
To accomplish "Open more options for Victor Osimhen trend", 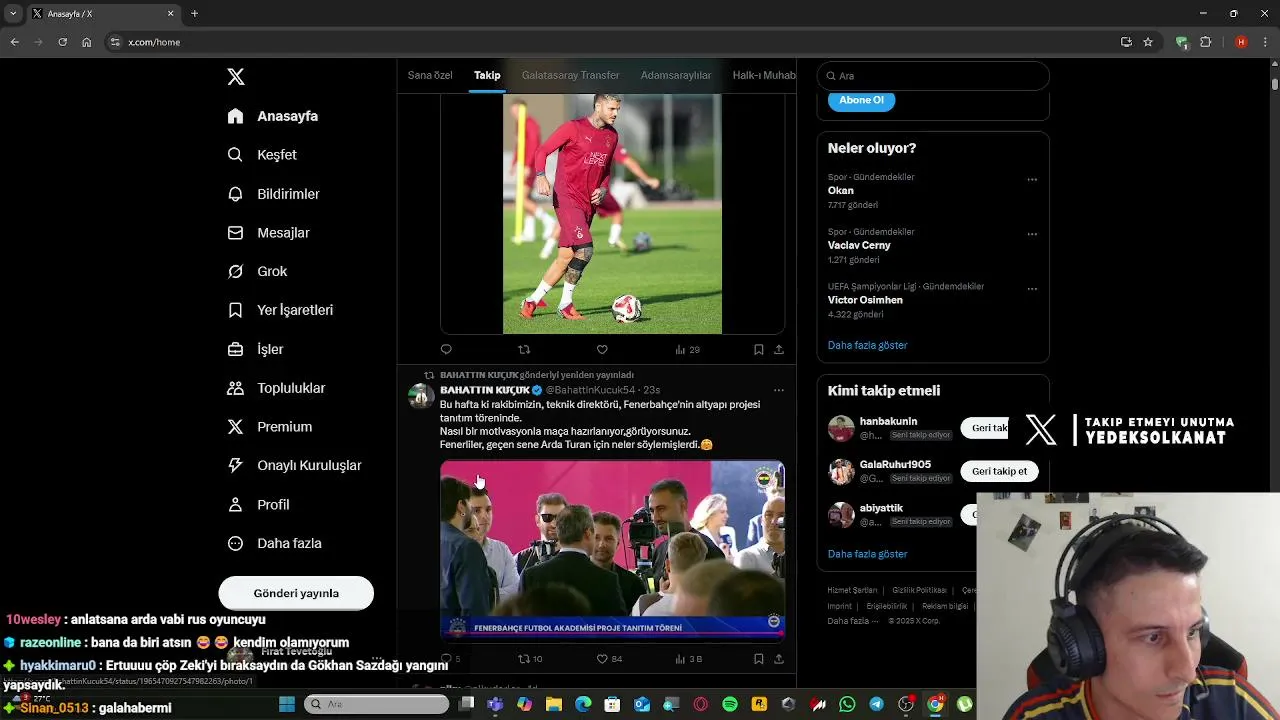I will (1032, 289).
